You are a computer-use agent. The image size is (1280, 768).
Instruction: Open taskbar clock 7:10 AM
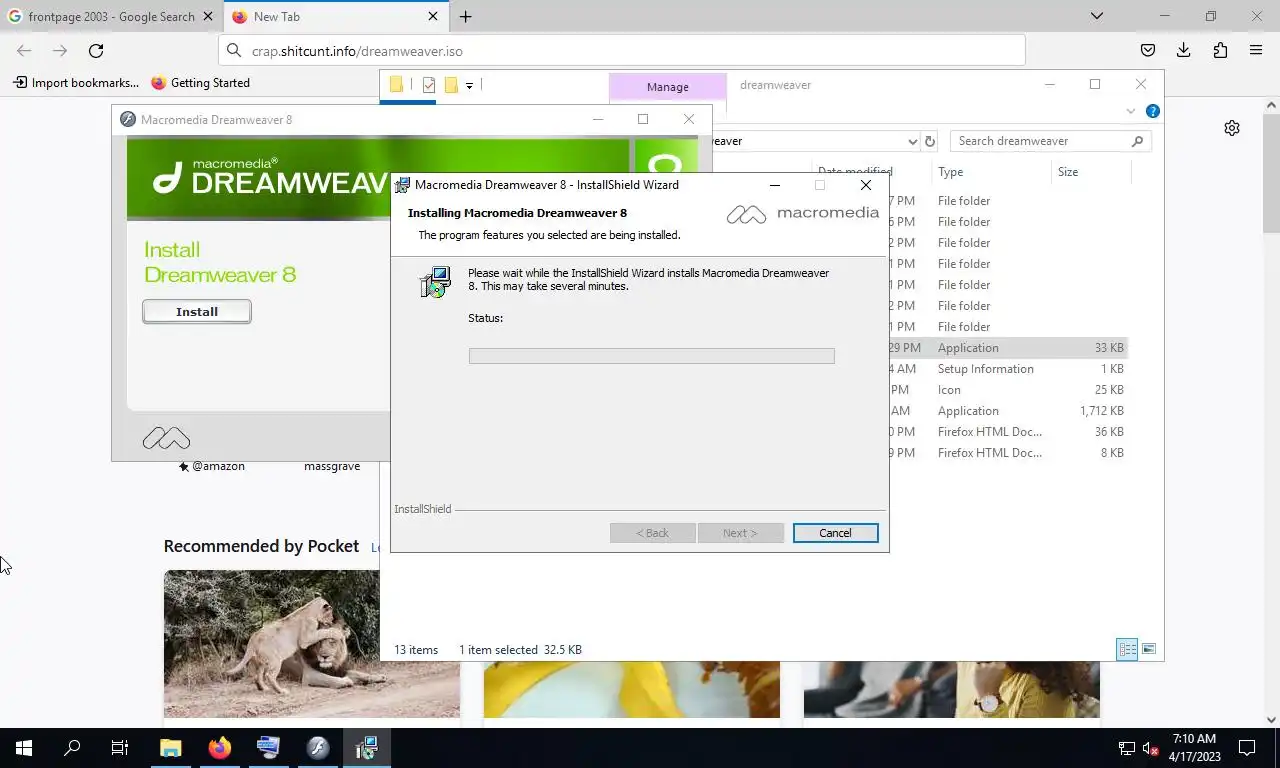(1195, 748)
